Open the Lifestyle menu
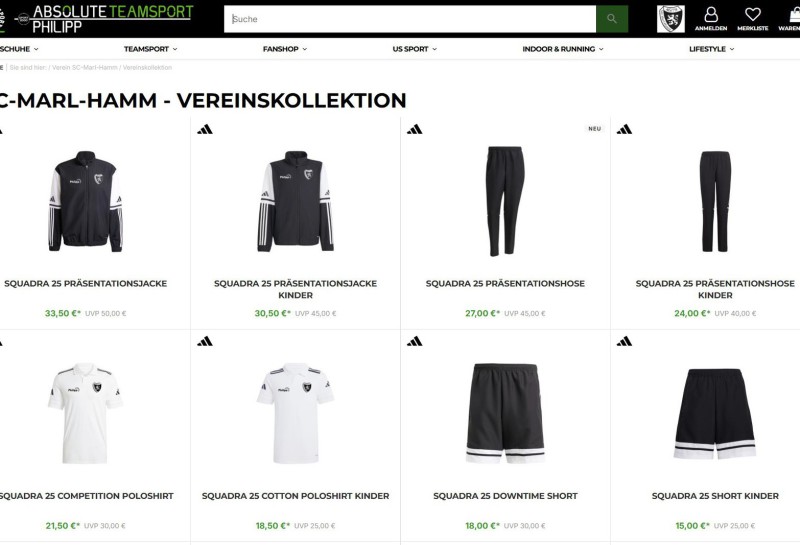Image resolution: width=800 pixels, height=545 pixels. point(712,49)
